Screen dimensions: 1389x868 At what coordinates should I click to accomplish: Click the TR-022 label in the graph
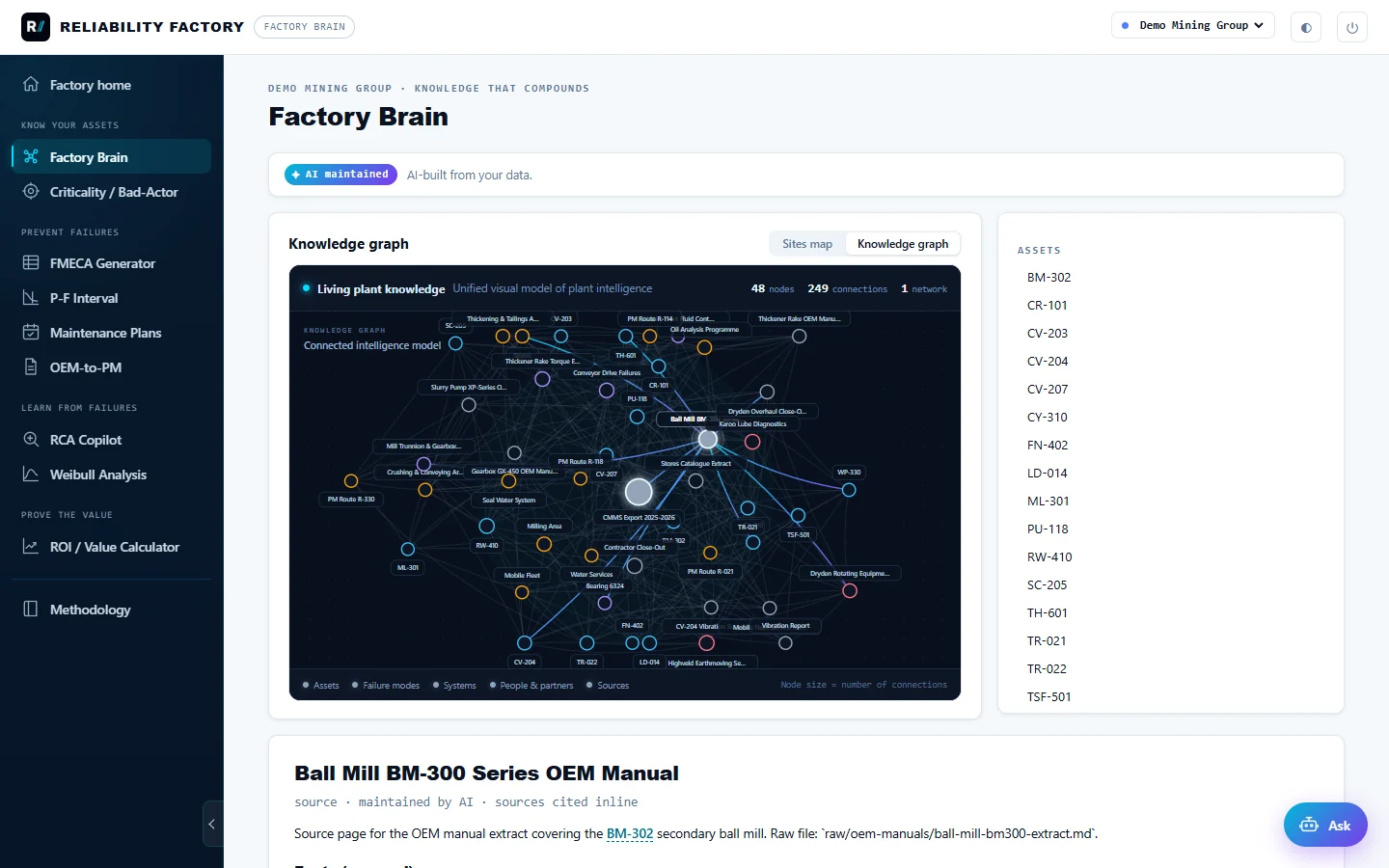tap(587, 663)
